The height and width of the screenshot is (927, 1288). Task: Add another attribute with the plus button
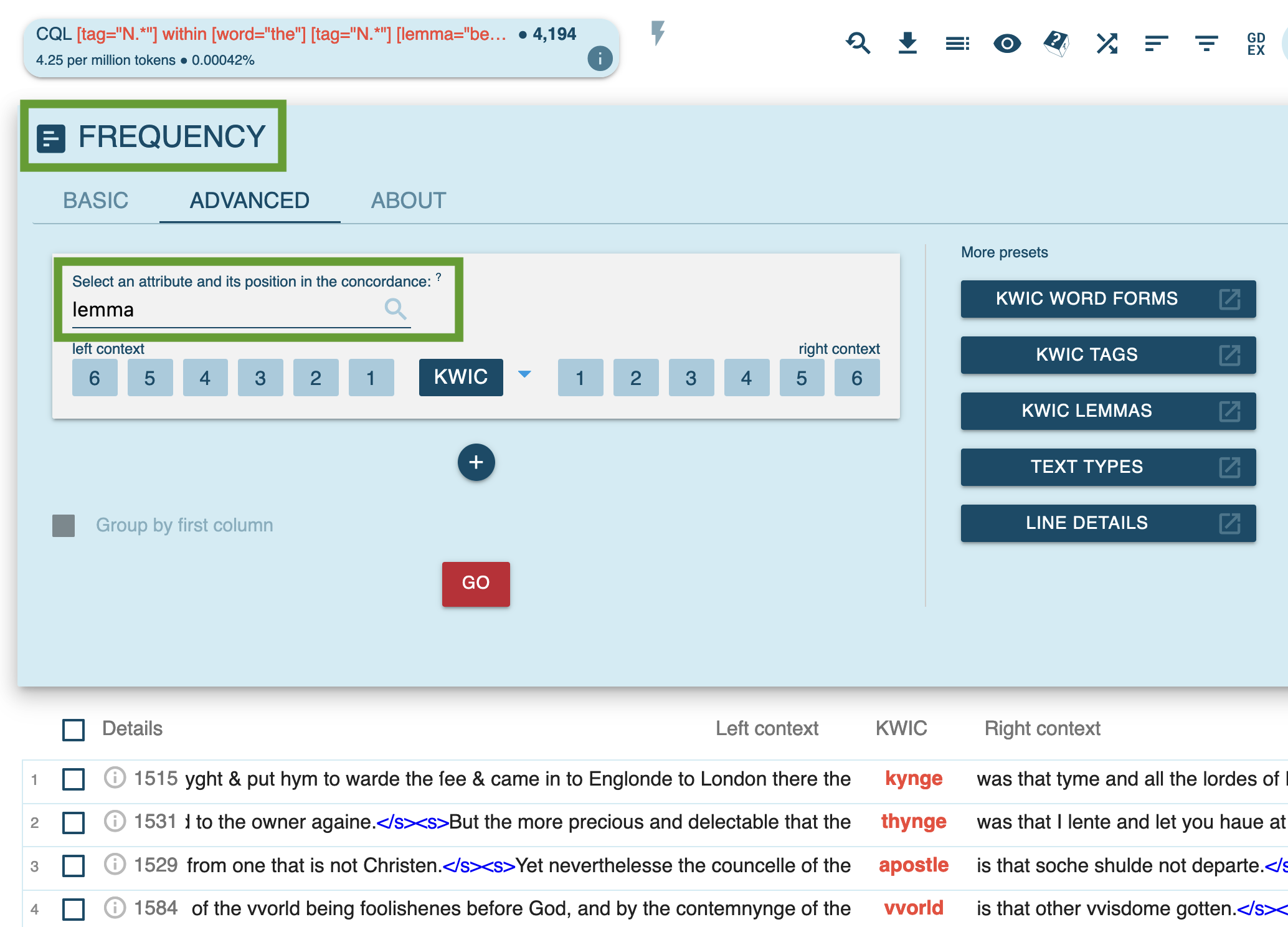coord(476,462)
